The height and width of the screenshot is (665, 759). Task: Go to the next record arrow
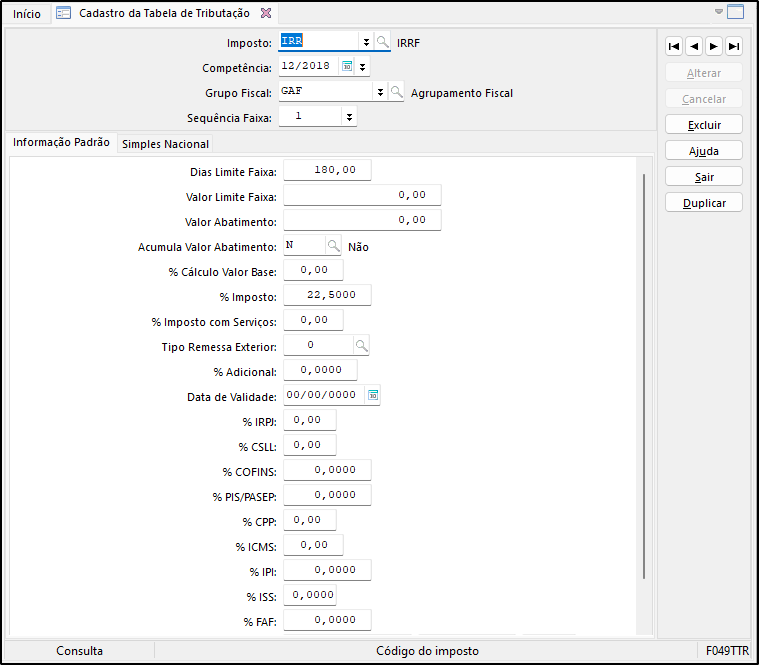714,46
